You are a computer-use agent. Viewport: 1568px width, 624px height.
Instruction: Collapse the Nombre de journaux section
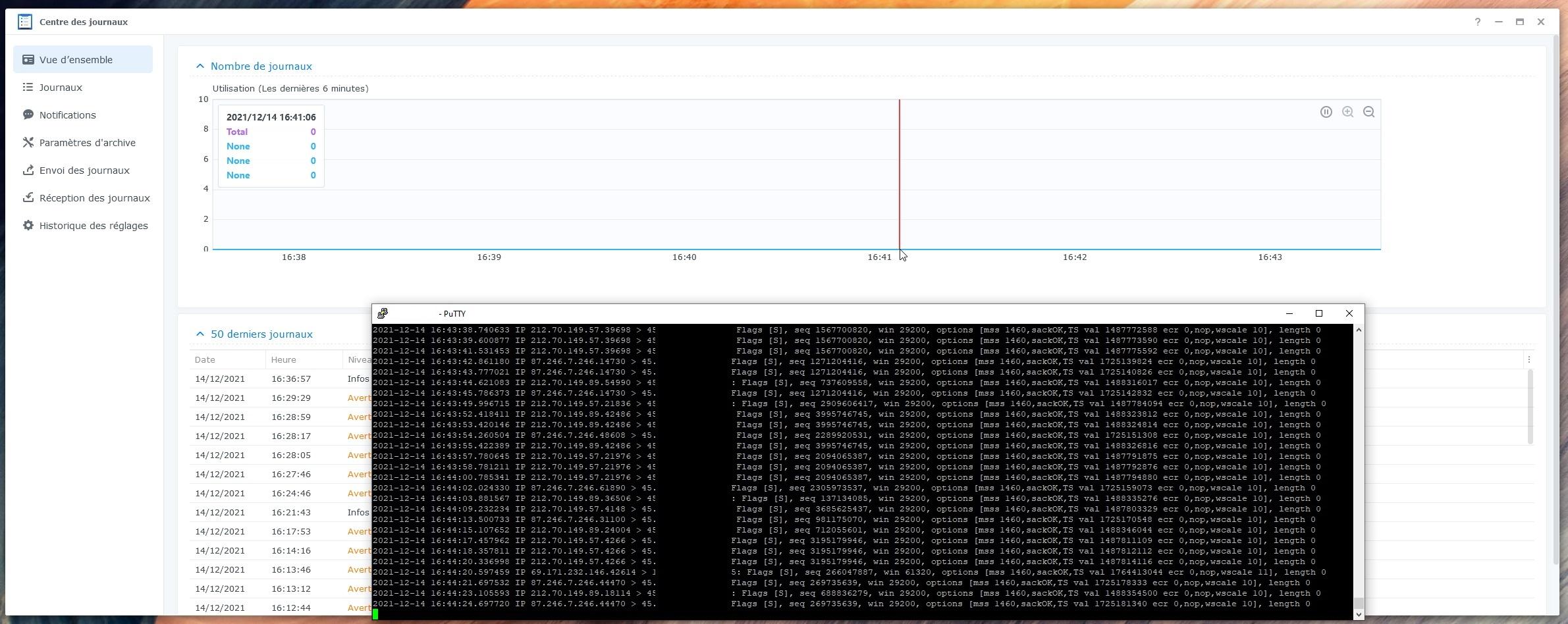tap(200, 66)
